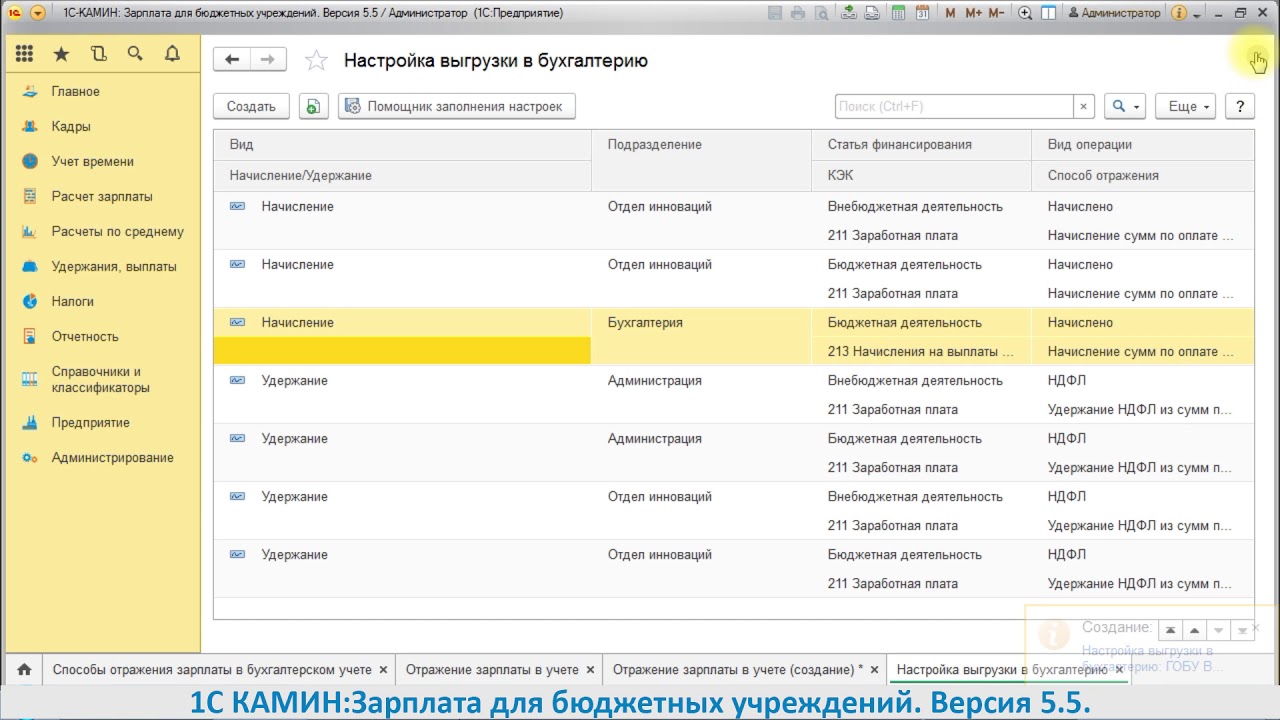The image size is (1280, 720).
Task: Jump to last row with bottom arrow
Action: 1242,630
